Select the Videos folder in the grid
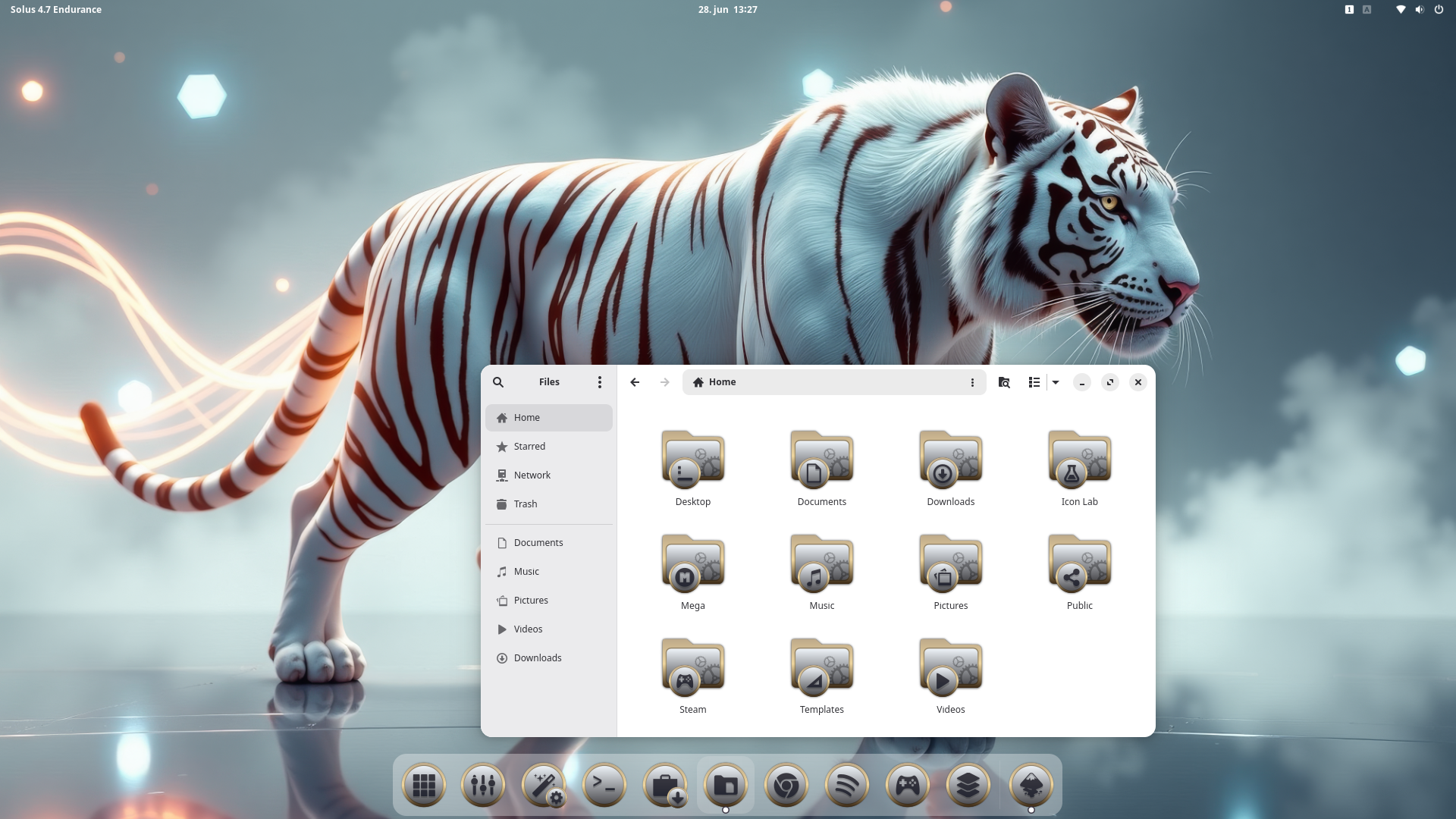The width and height of the screenshot is (1456, 819). [951, 667]
